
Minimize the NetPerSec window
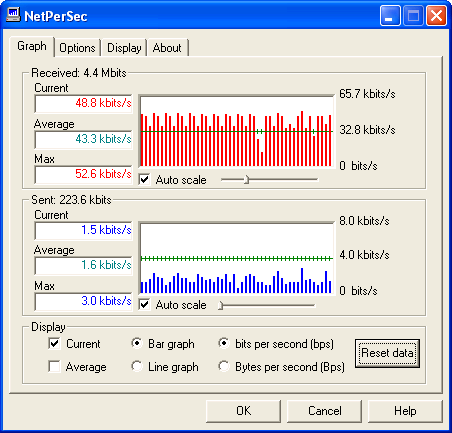pos(390,16)
